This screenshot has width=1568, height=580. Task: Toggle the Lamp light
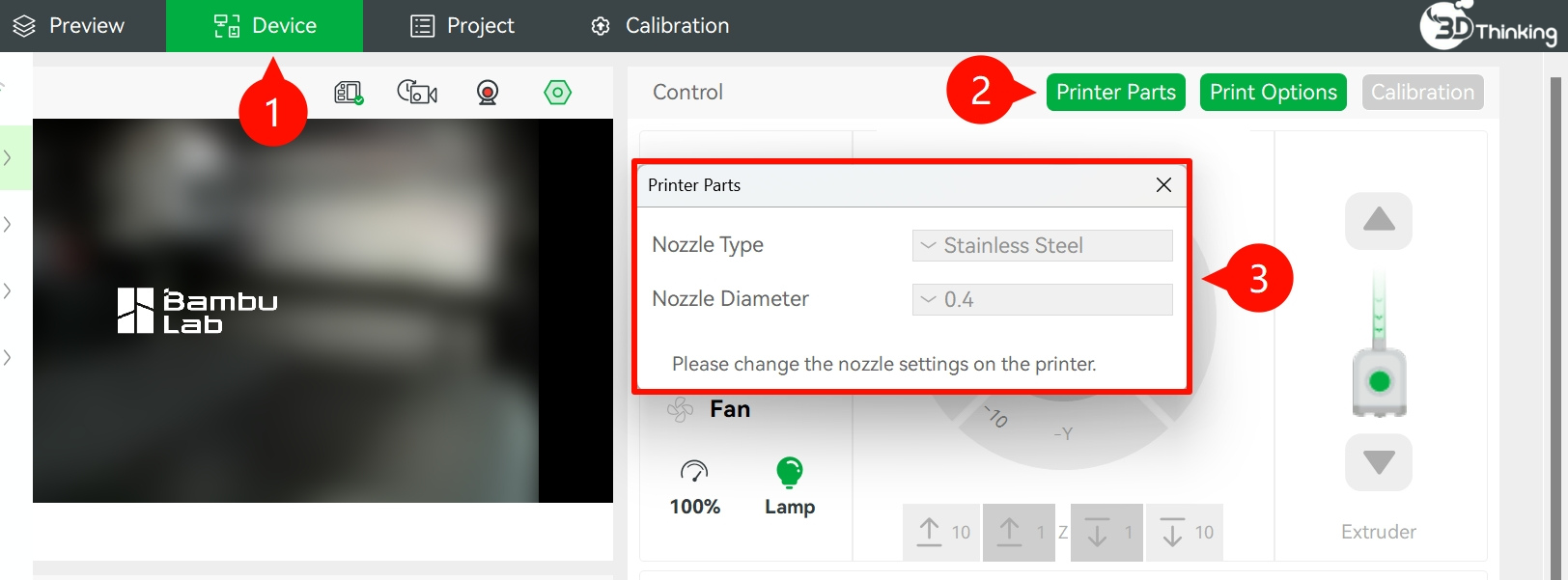click(x=789, y=472)
